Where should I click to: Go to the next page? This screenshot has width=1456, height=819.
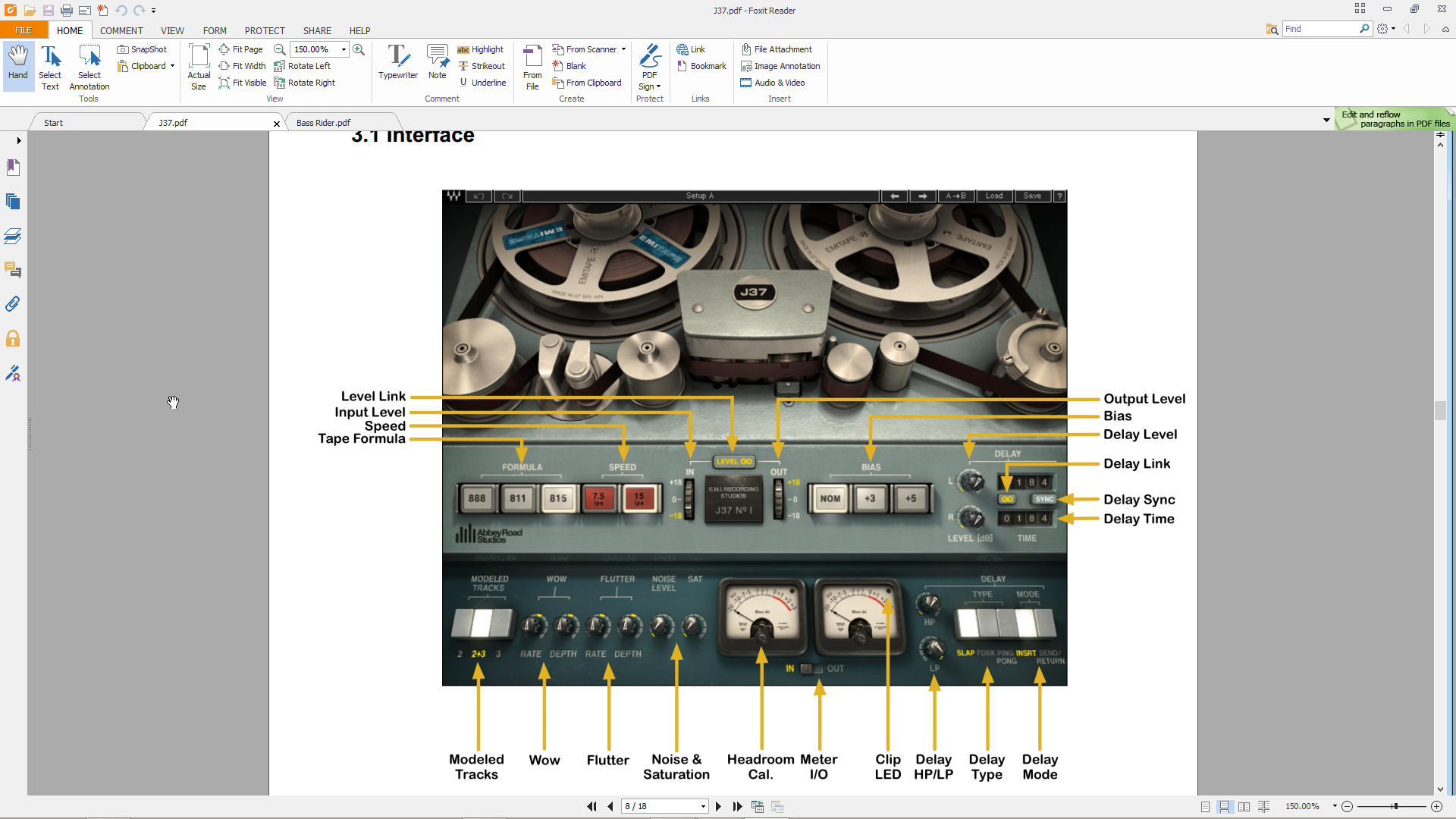718,807
